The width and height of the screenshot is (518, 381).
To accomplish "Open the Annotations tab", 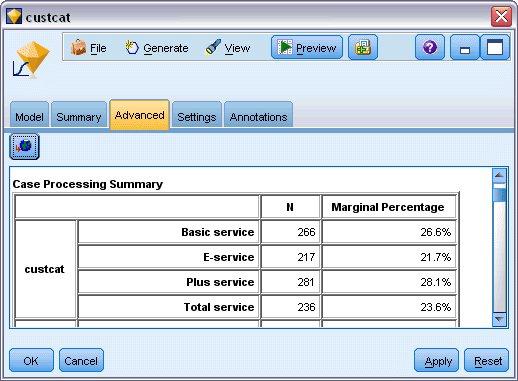I will tap(258, 115).
